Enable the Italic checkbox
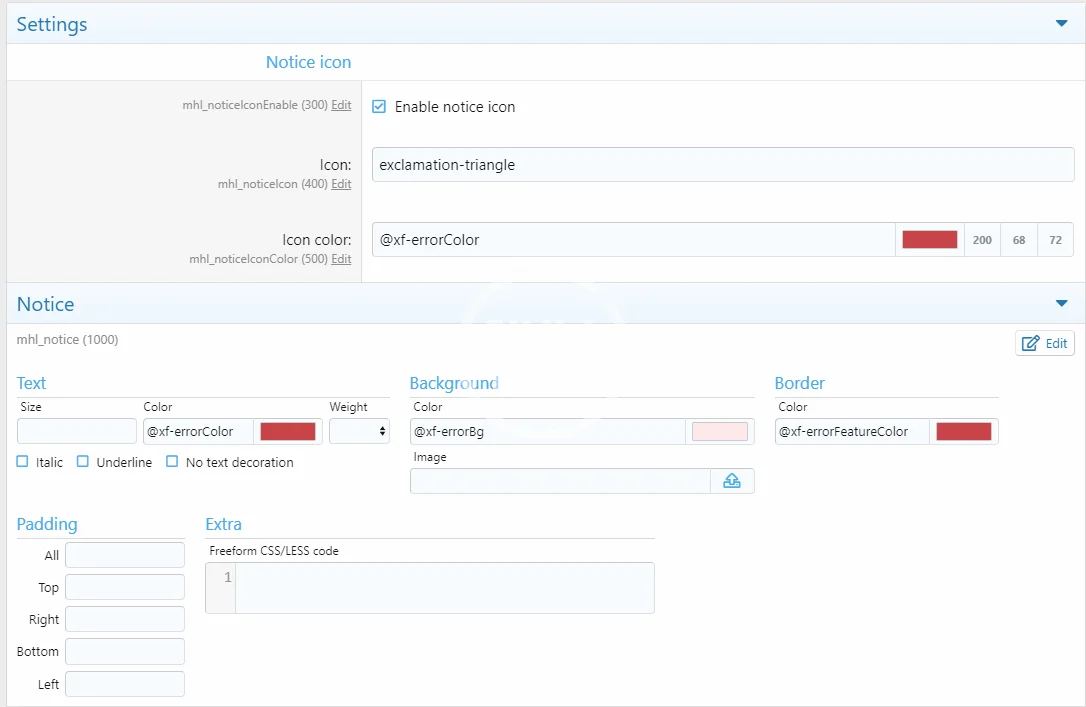 click(23, 461)
